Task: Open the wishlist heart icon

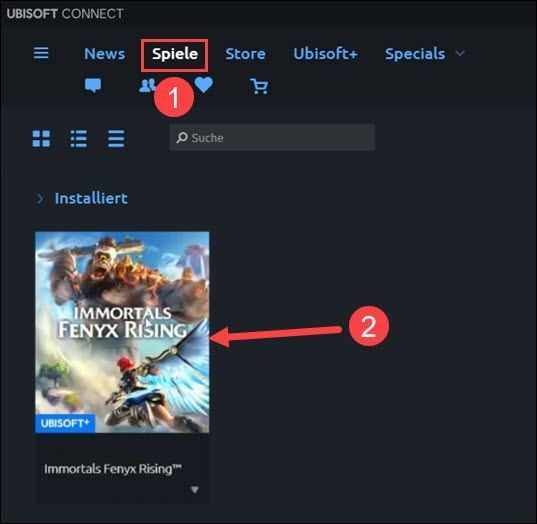Action: coord(204,84)
